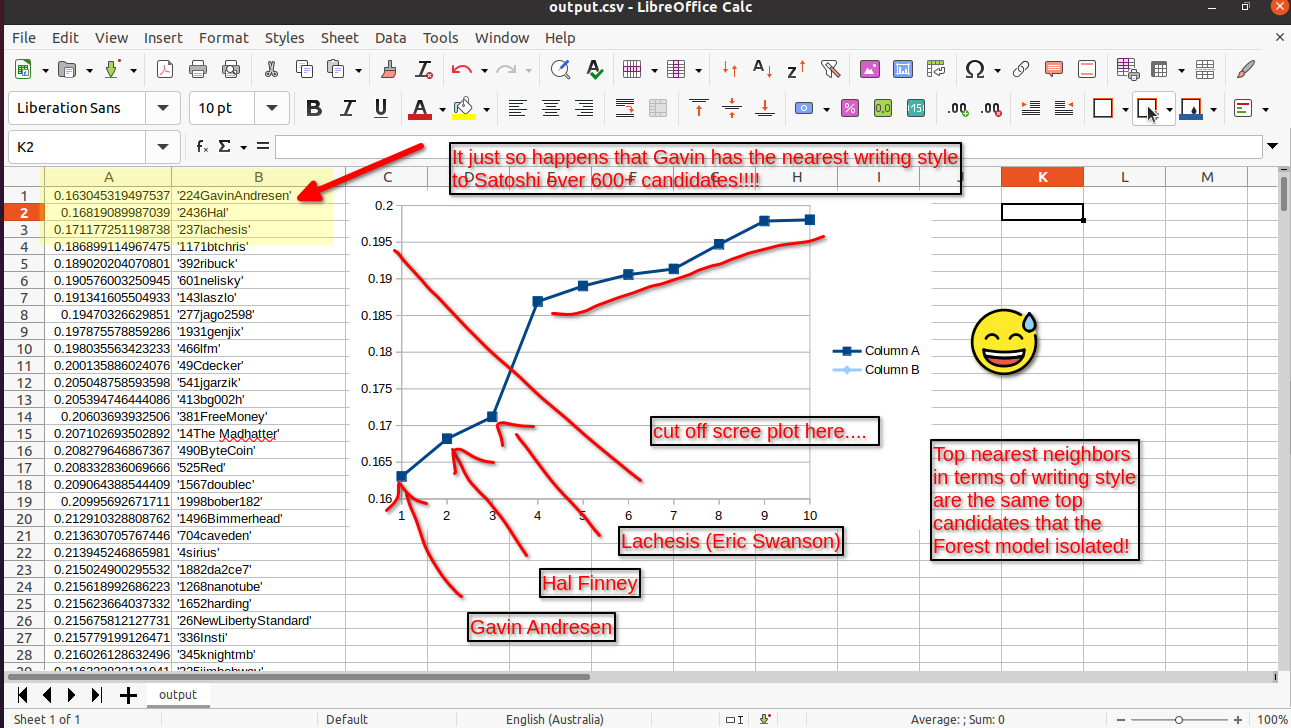Open Special Character dropdown arrow
This screenshot has height=728, width=1291.
click(x=997, y=70)
